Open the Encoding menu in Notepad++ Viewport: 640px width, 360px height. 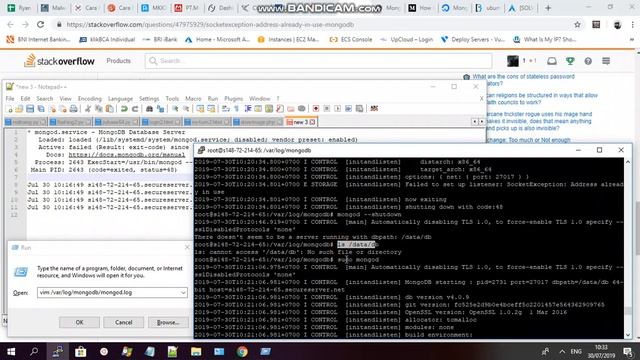click(x=89, y=99)
